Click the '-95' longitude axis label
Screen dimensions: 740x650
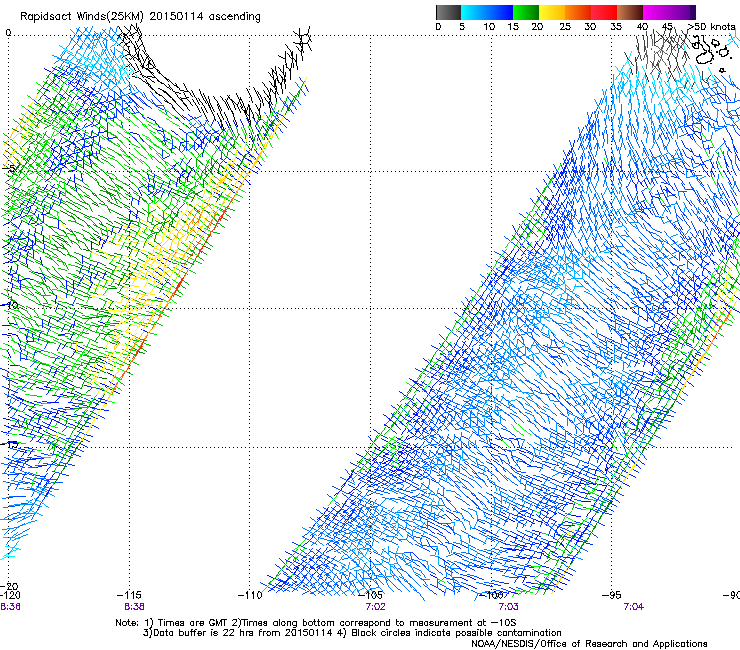(612, 595)
